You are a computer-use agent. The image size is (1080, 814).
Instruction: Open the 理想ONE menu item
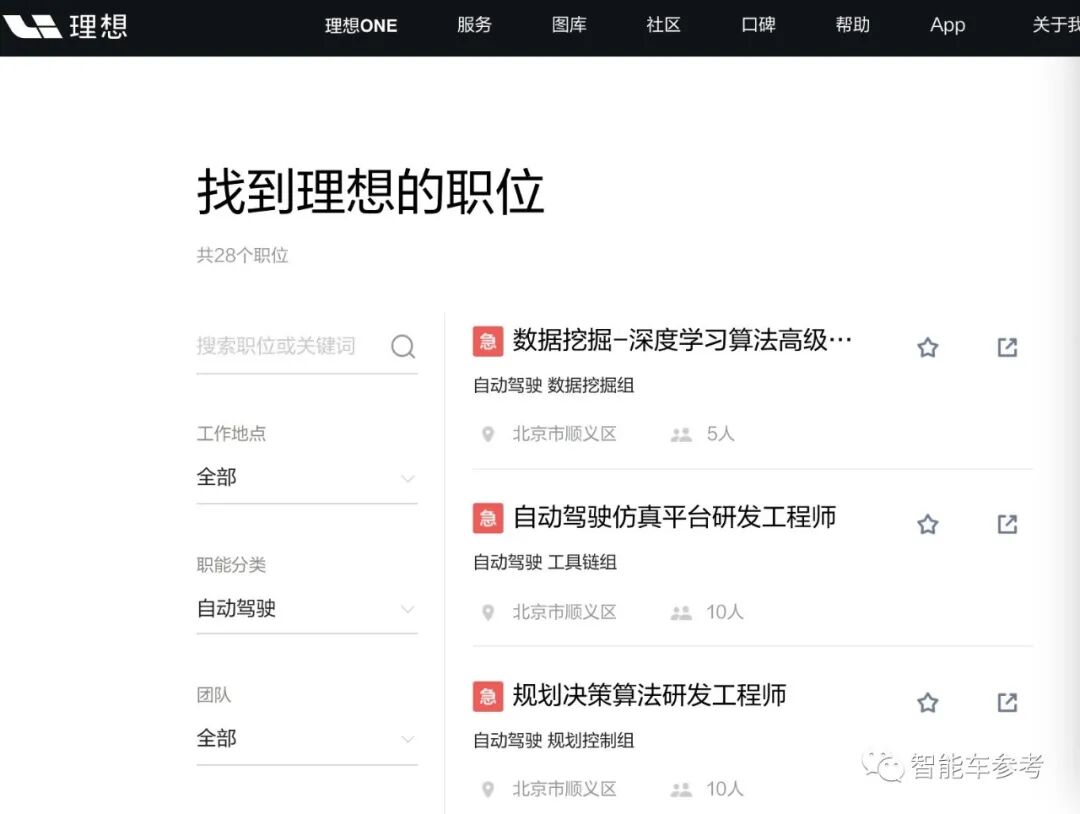[x=361, y=25]
